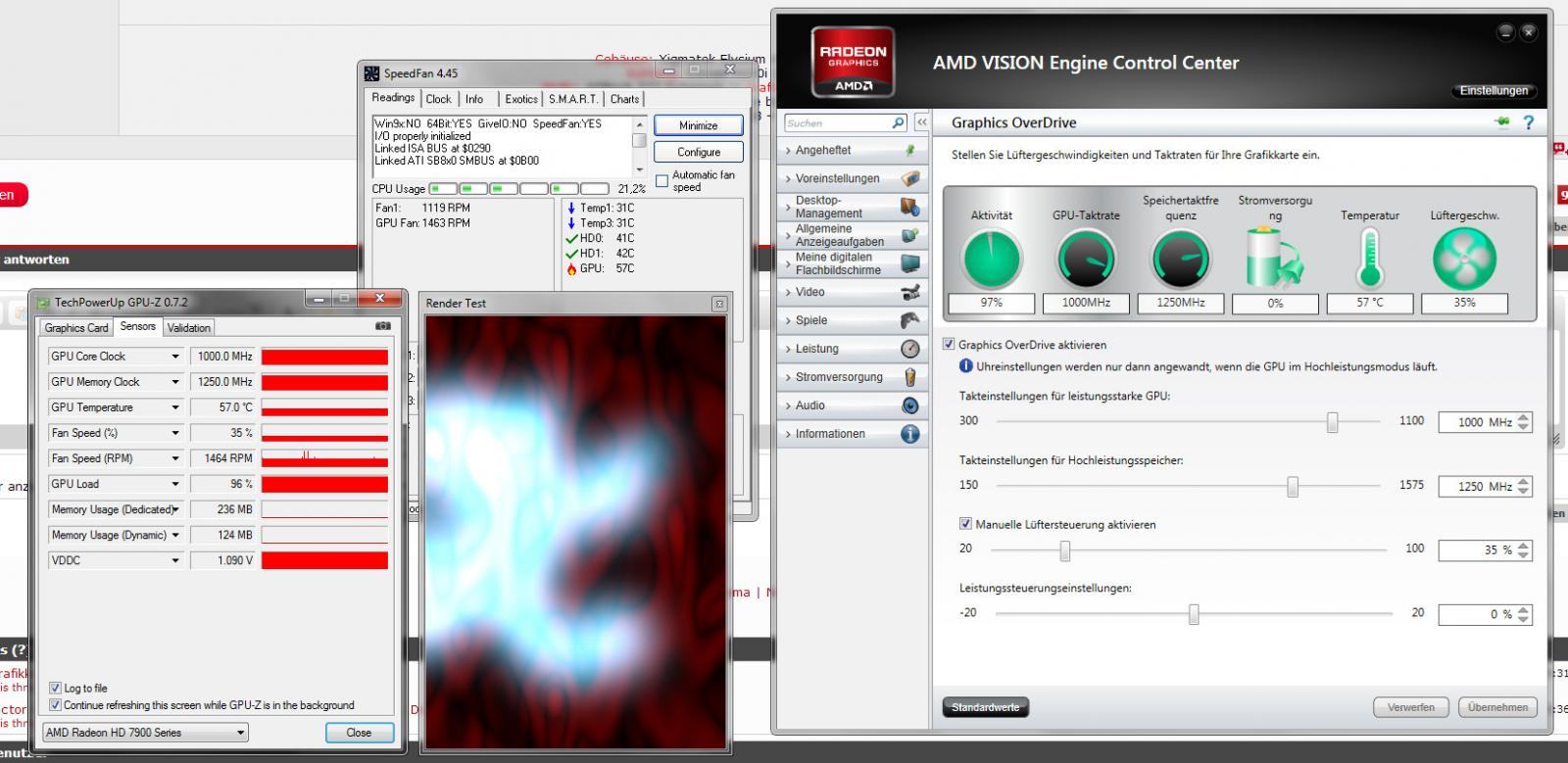Toggle Manuelle Lüftersteuerung aktivieren checkbox

(965, 524)
